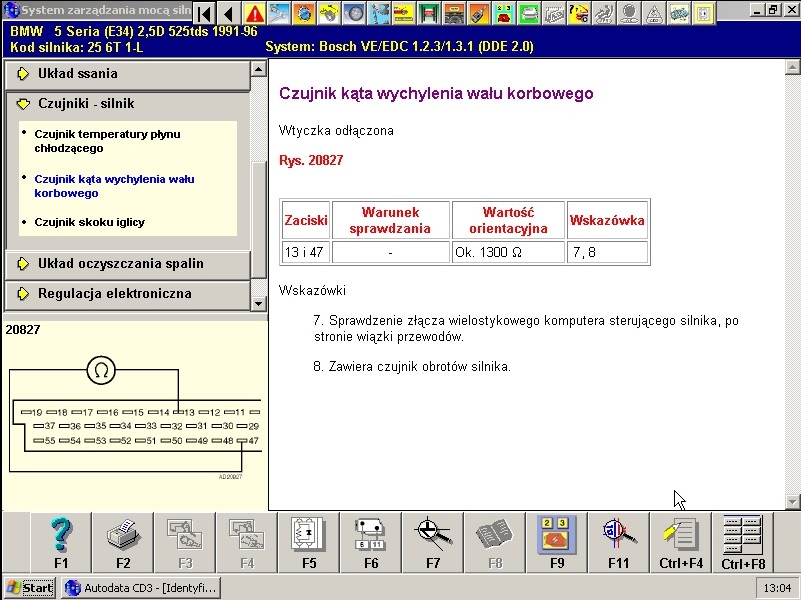Click the connector diagram 20827 image

(133, 415)
